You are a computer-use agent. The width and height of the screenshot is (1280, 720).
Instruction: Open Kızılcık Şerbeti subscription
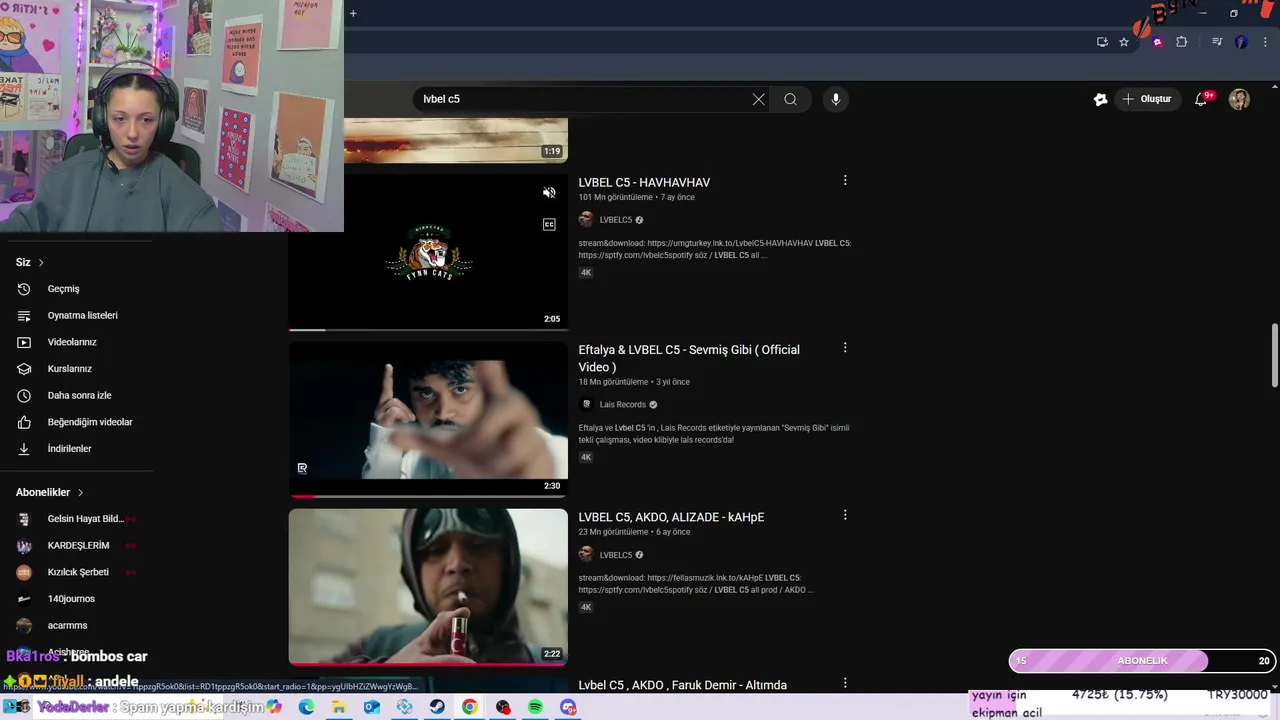[x=77, y=572]
